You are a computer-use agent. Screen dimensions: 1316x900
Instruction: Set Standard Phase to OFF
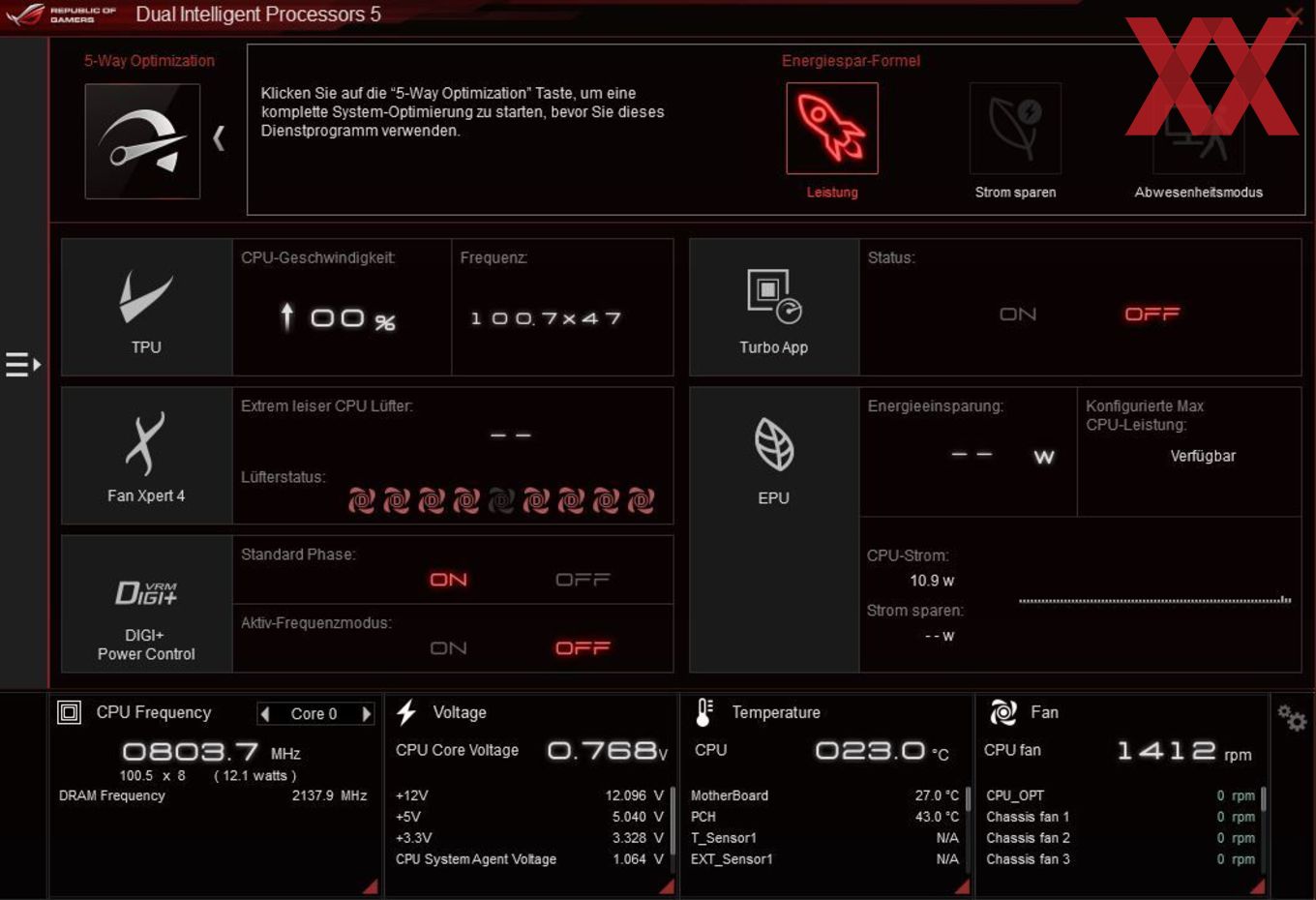[583, 580]
